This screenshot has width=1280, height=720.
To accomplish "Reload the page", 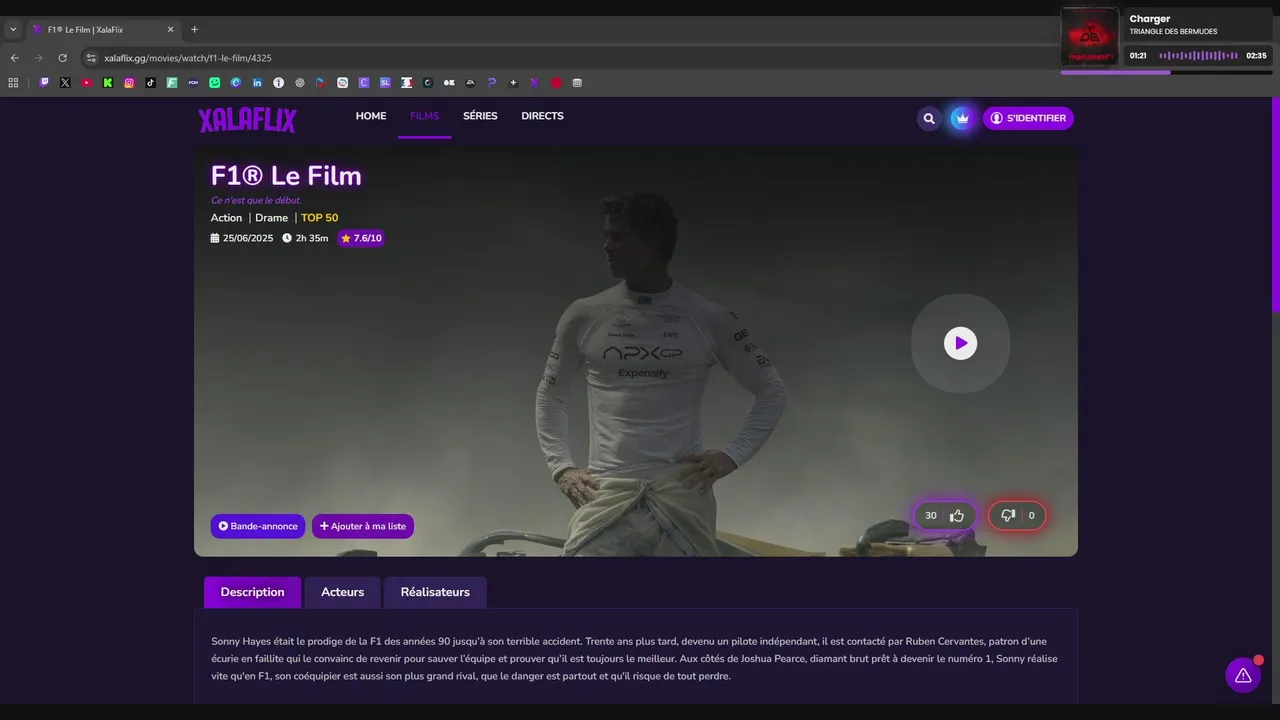I will click(62, 58).
